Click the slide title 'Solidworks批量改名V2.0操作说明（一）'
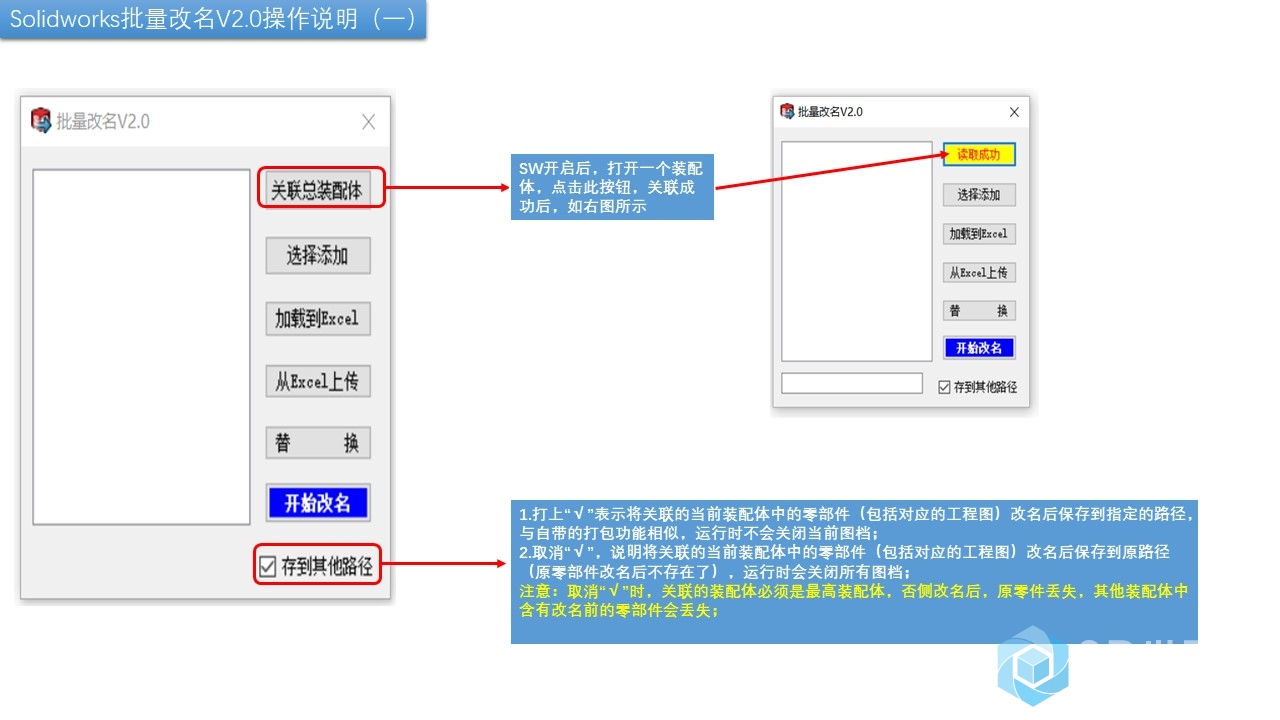Viewport: 1280px width, 720px height. pos(213,20)
